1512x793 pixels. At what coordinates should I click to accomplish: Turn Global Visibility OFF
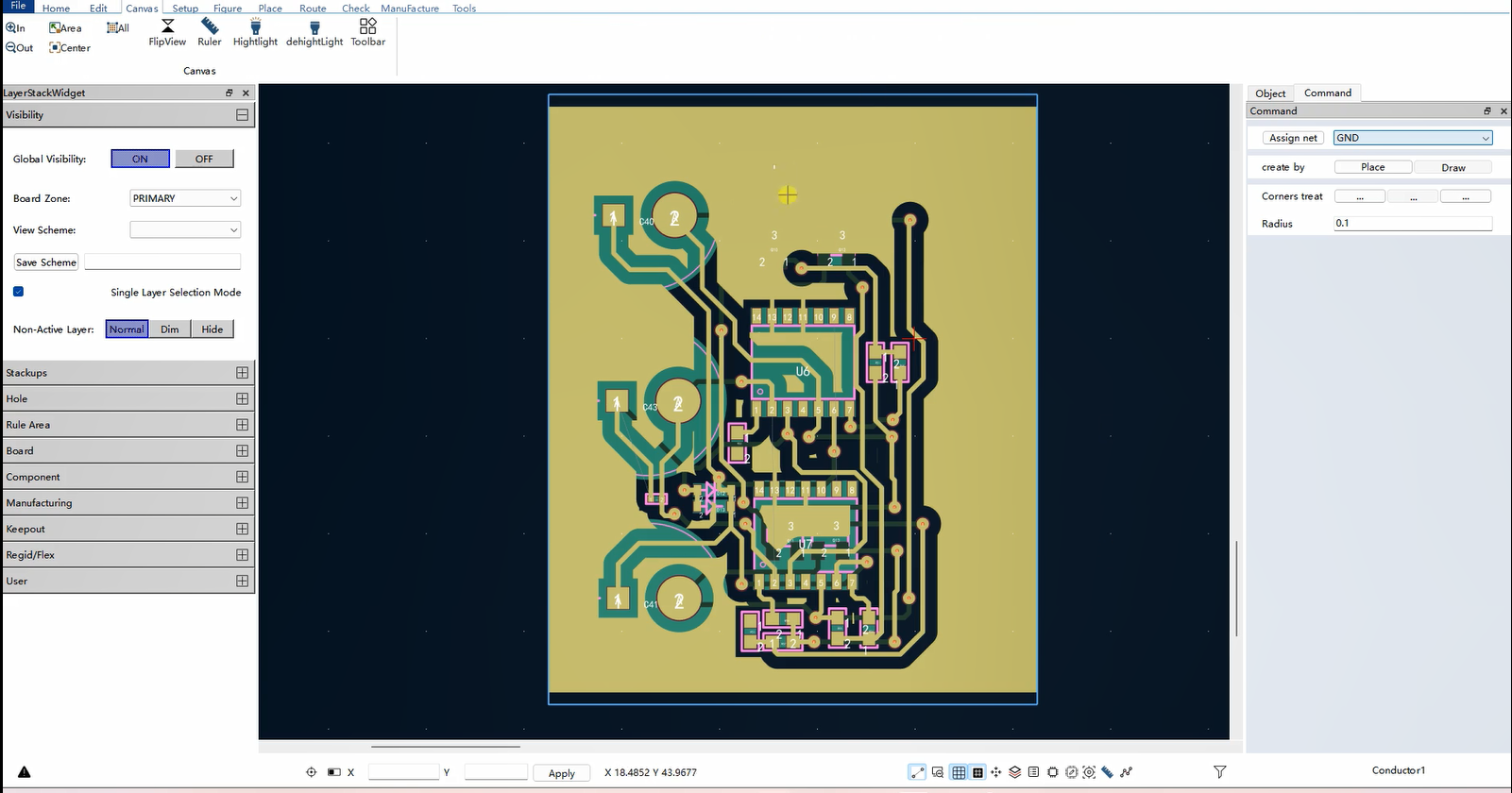click(x=204, y=159)
